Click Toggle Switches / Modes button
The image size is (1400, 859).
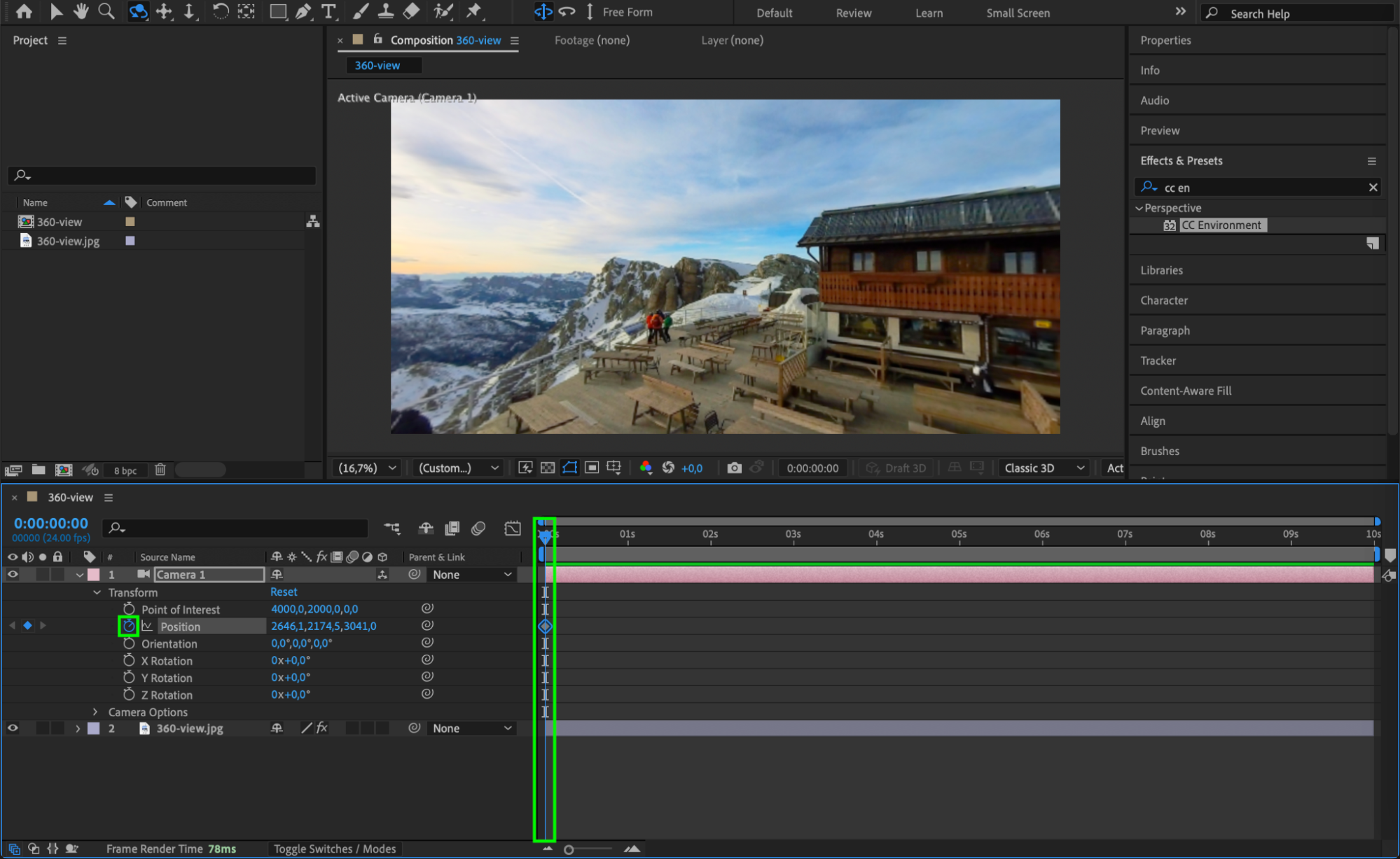[335, 848]
